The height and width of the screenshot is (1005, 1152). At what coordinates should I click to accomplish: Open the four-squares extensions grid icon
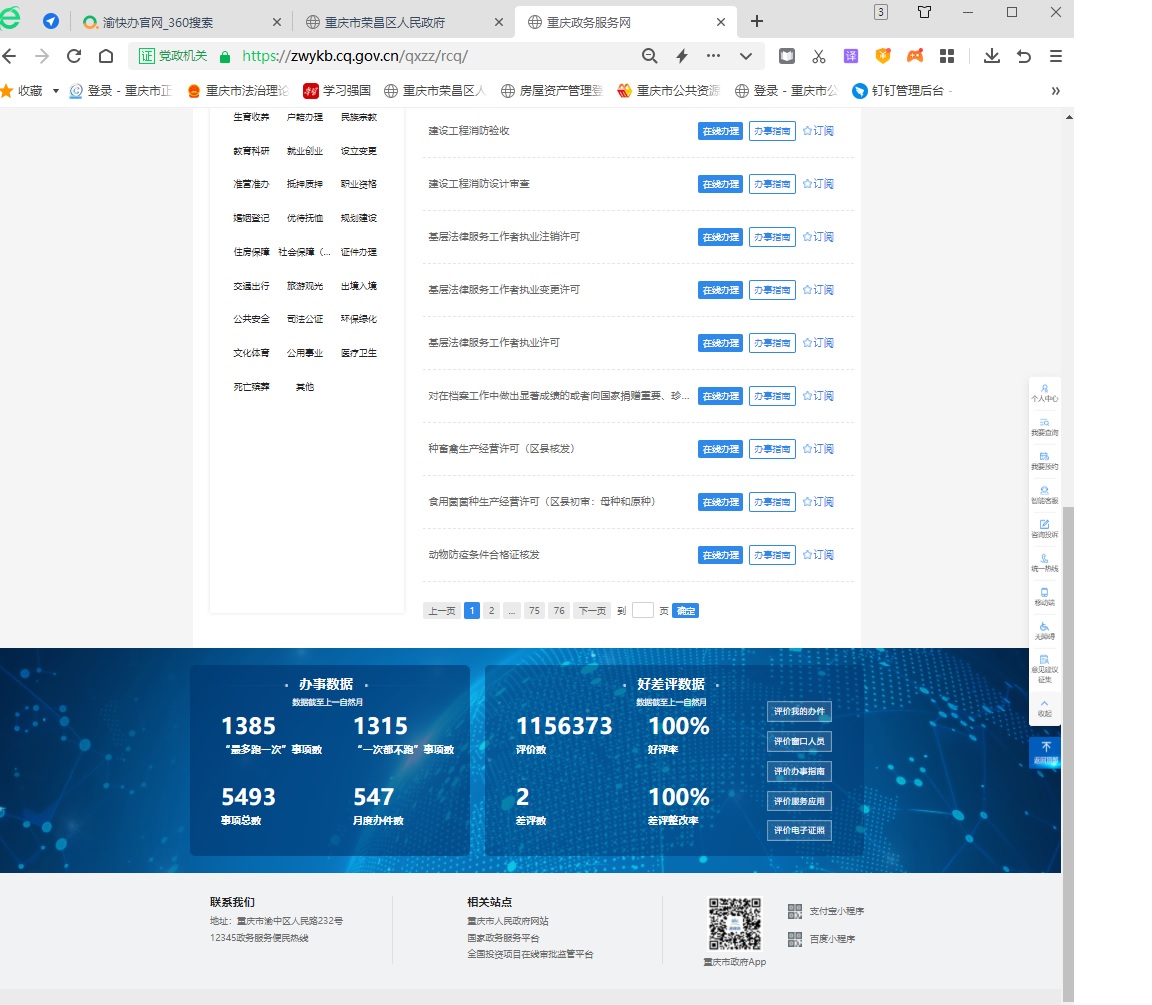click(x=947, y=56)
